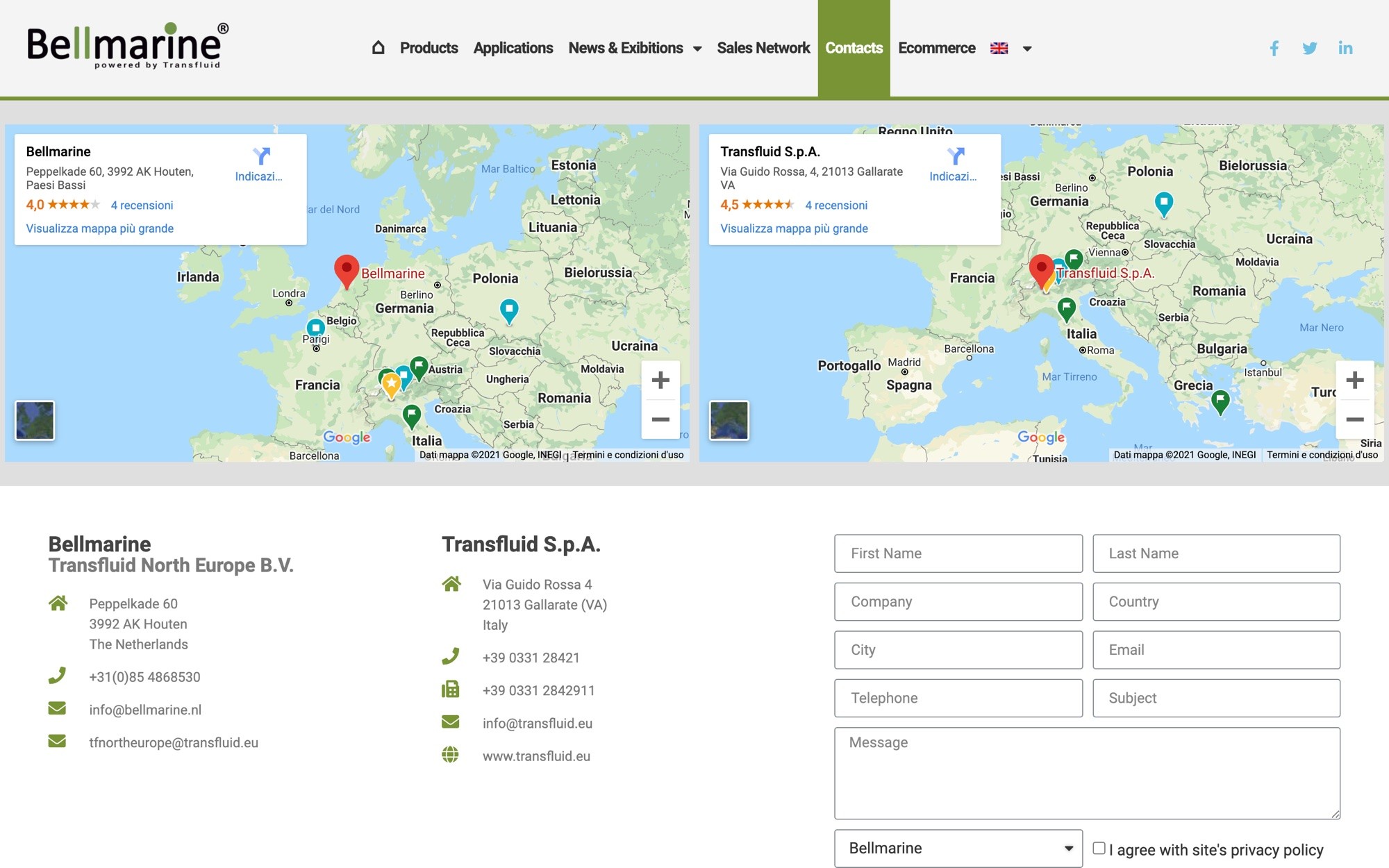Viewport: 1389px width, 868px height.
Task: Zoom out on the Bellmarine map
Action: tap(660, 419)
